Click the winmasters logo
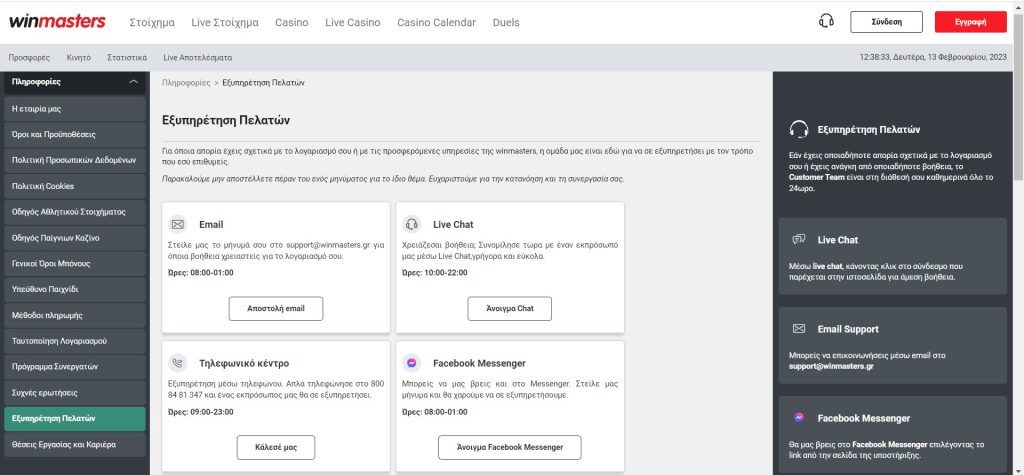 (57, 22)
